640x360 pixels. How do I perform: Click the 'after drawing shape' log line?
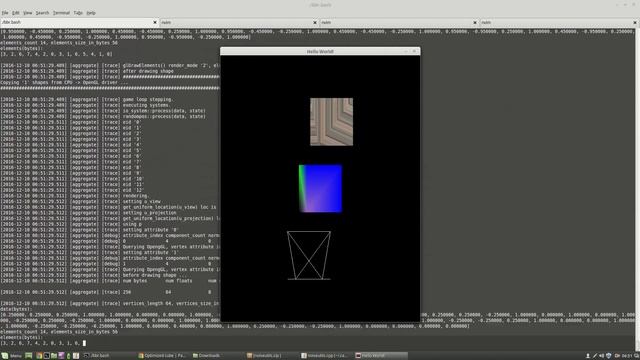click(148, 71)
